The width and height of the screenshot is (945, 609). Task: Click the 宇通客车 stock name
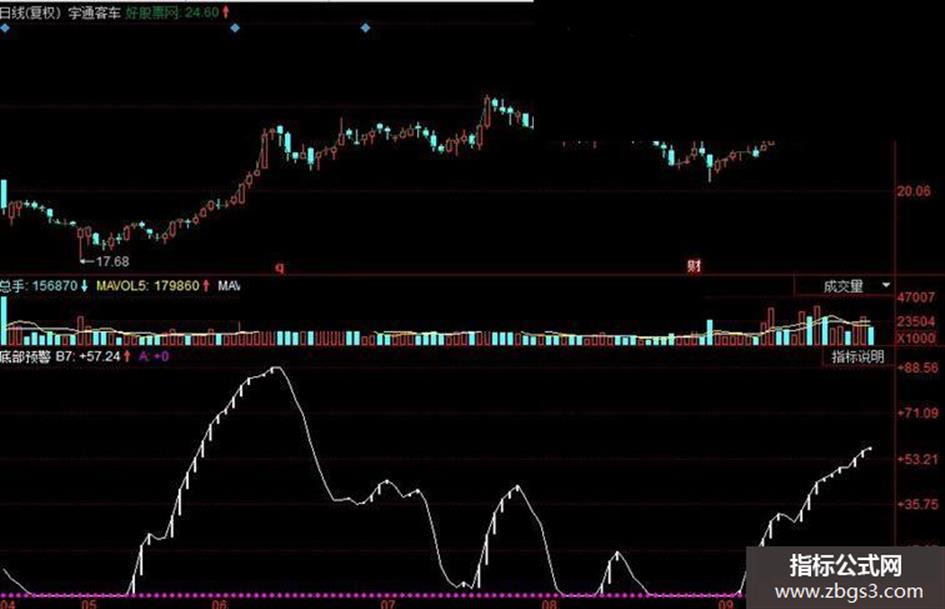tap(94, 12)
